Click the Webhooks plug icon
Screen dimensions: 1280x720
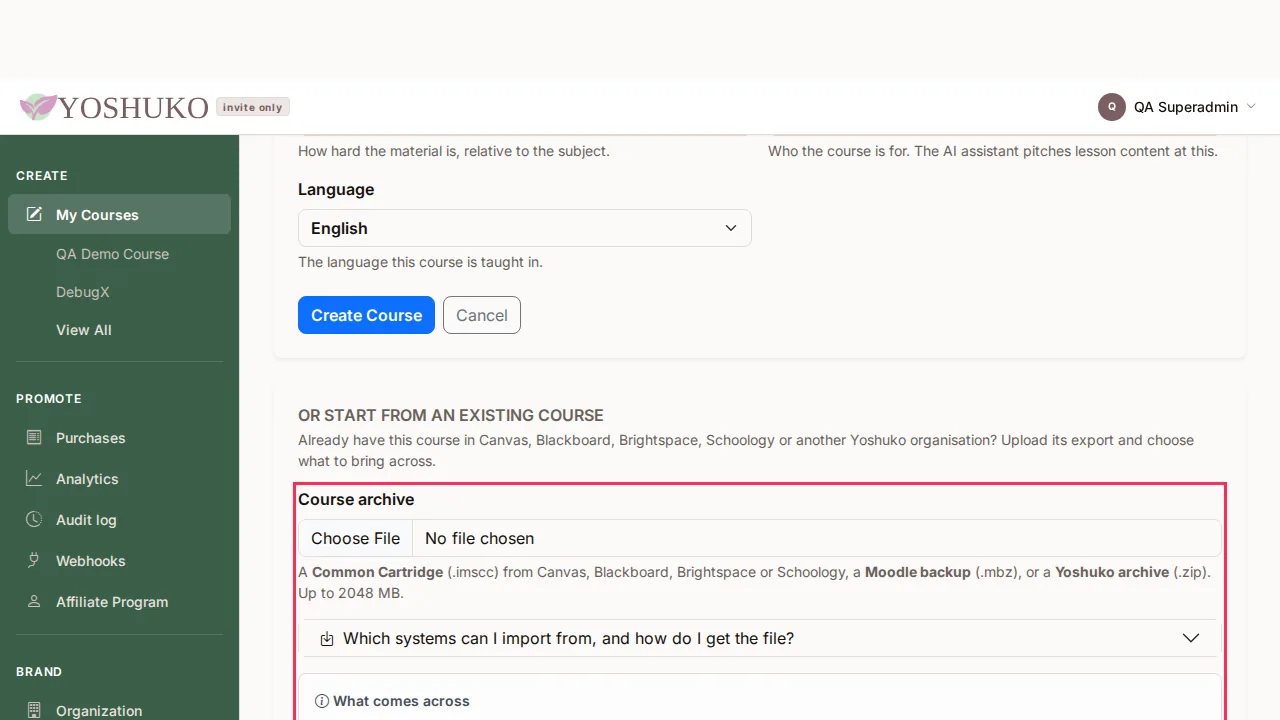(34, 560)
